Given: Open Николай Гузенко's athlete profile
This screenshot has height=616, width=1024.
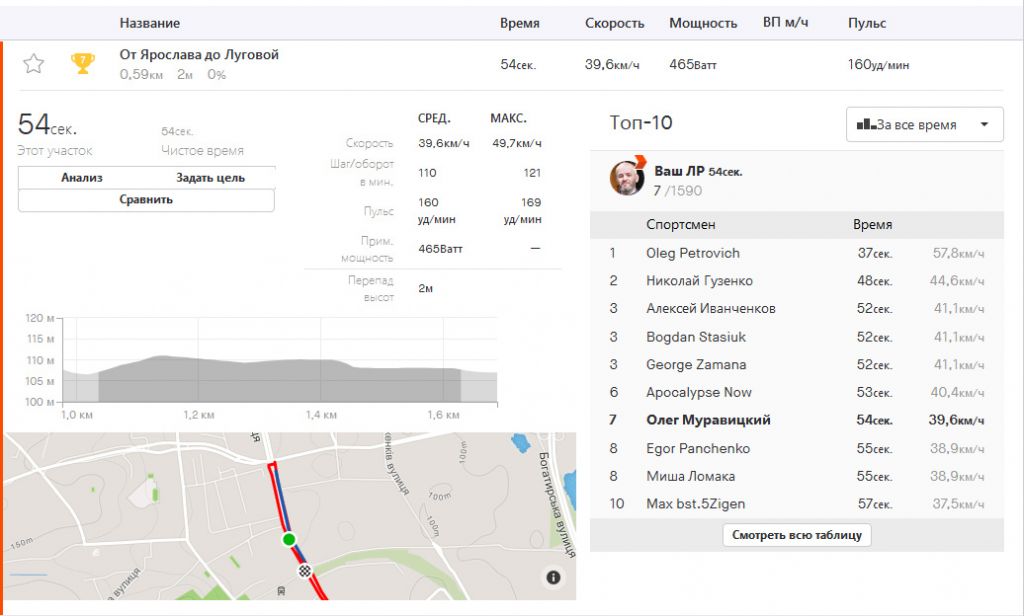Looking at the screenshot, I should (x=699, y=281).
